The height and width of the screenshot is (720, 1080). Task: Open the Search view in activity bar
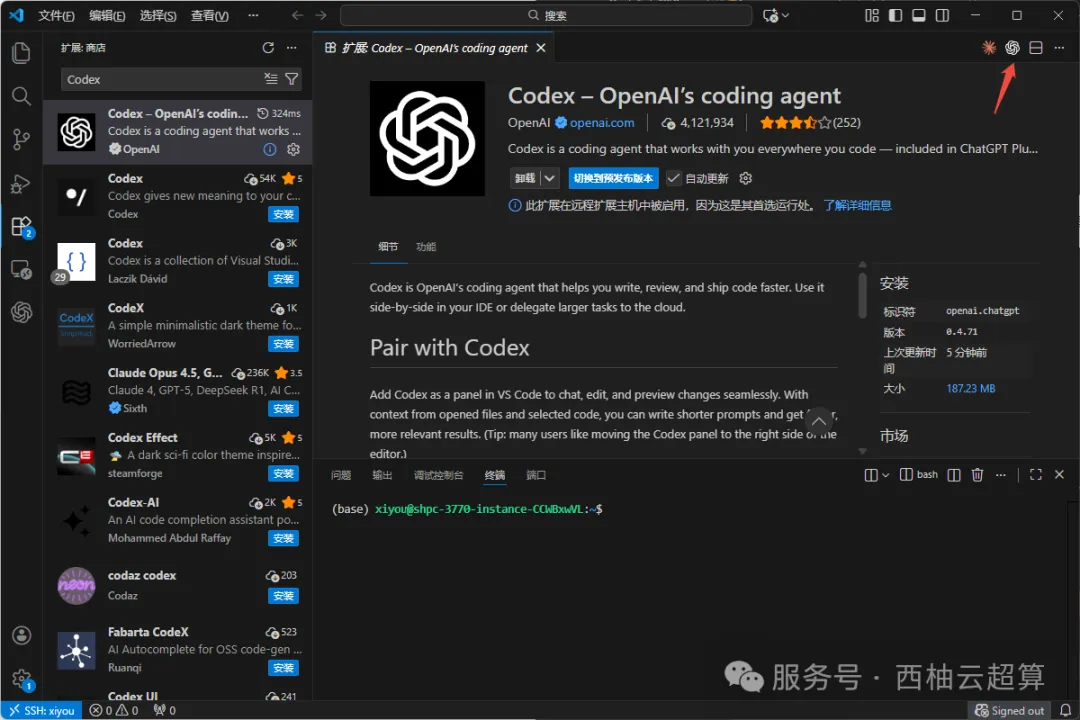pos(21,96)
